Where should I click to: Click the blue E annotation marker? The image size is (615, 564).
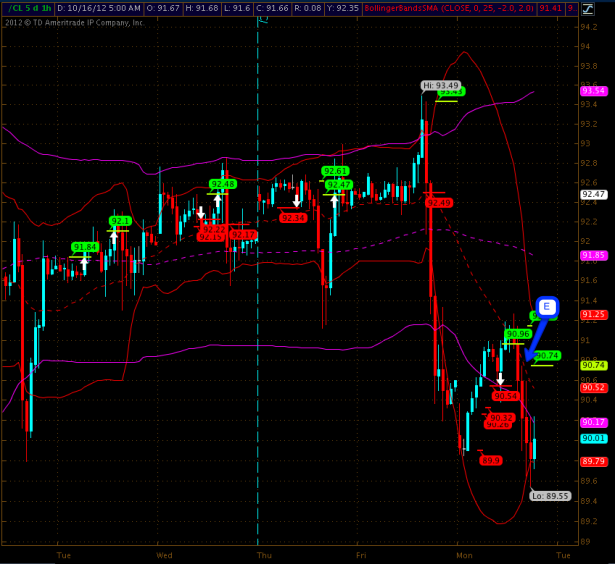[x=546, y=308]
